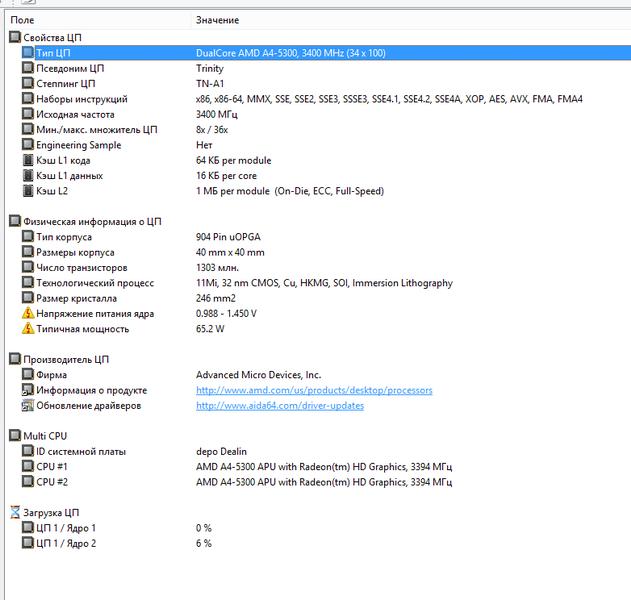Click the Информация о продукте link icon
Screen dimensions: 631x600
tap(28, 390)
